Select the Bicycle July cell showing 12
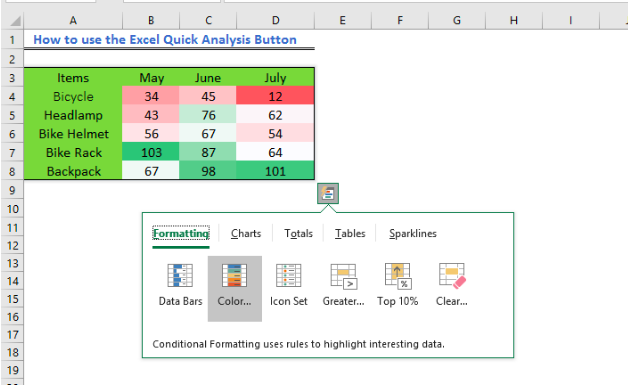Viewport: 628px width, 385px height. 275,97
